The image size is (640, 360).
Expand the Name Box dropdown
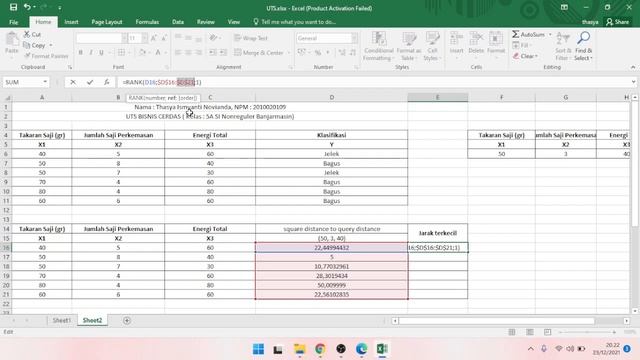point(45,82)
